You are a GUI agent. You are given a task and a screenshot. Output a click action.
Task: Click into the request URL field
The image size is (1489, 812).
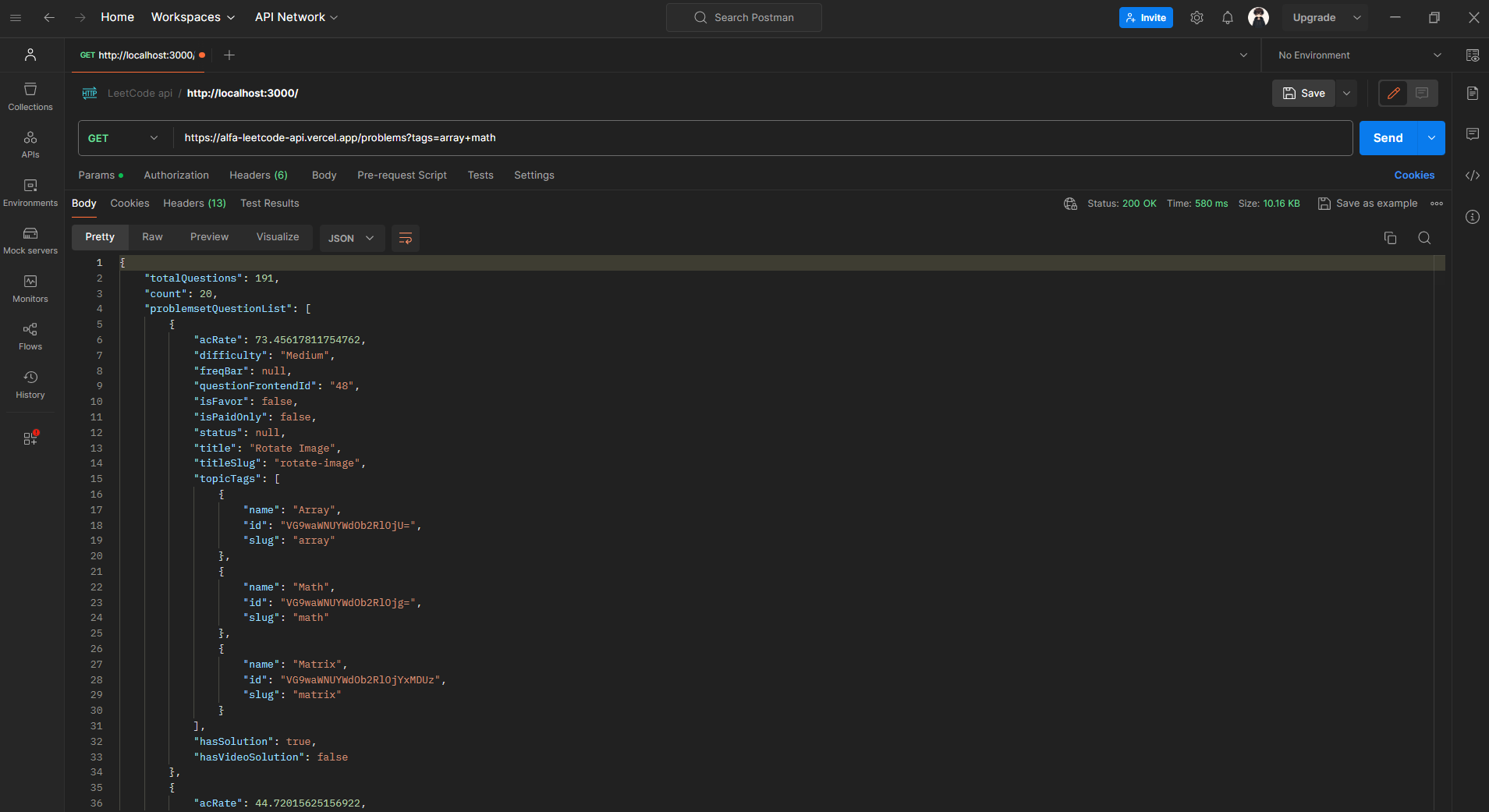point(764,138)
